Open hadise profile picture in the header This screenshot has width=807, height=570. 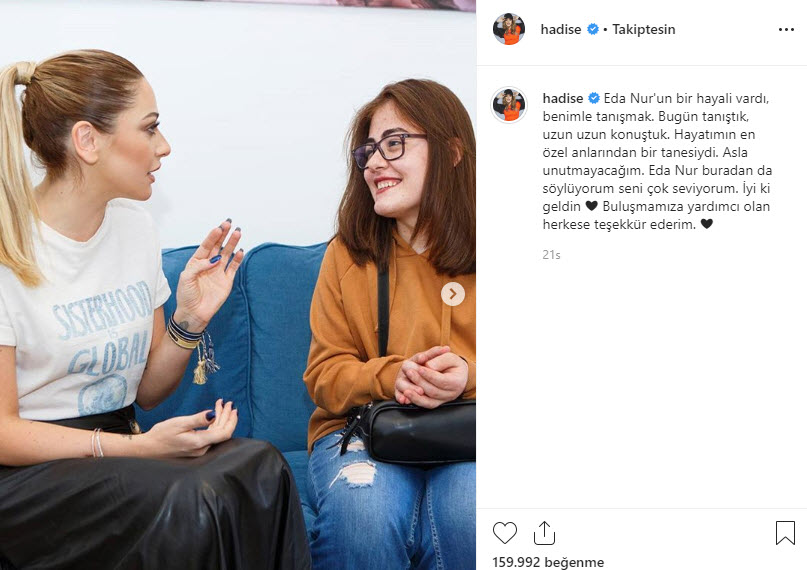click(508, 29)
